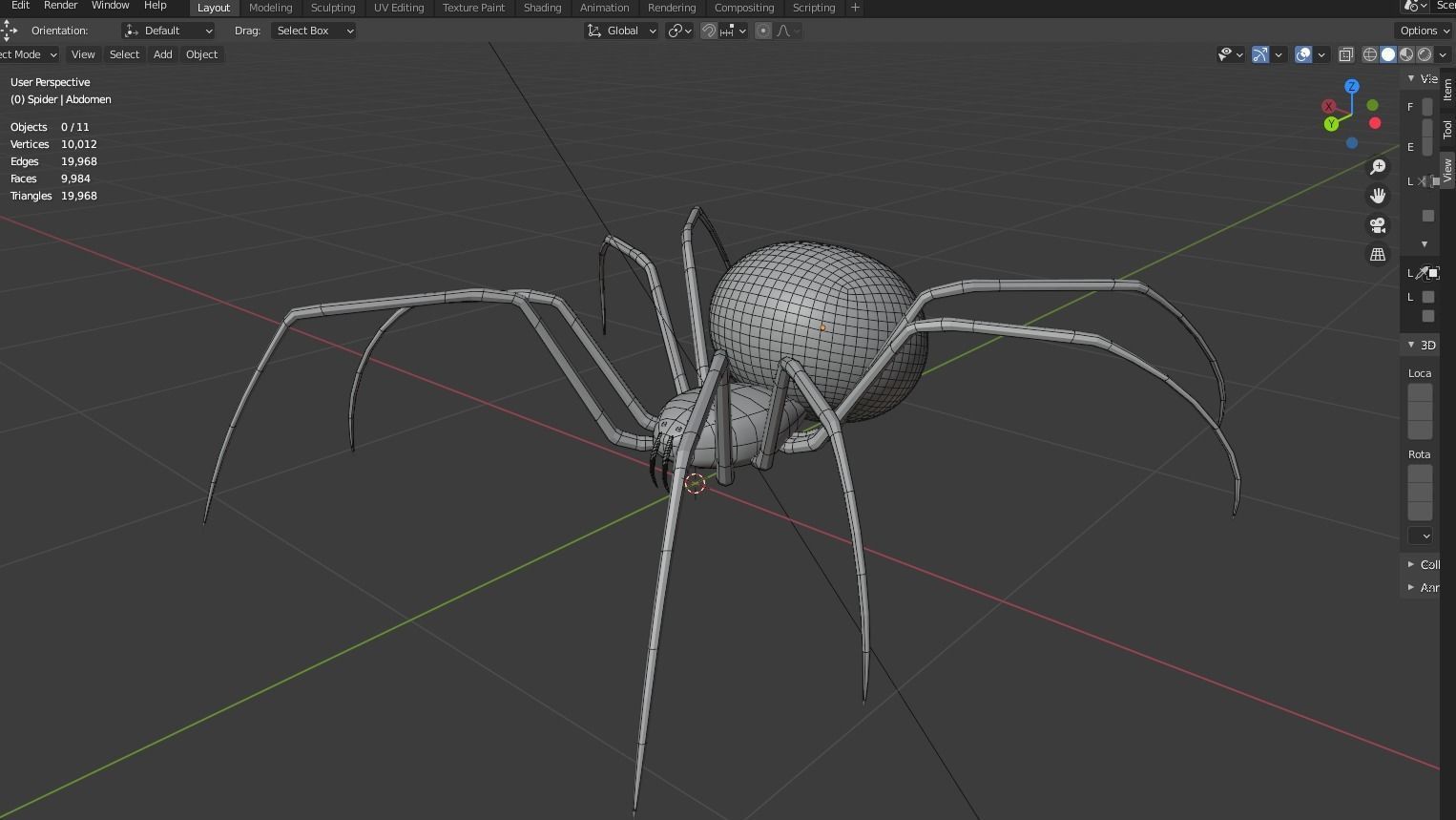Click negative Y green dot on gizmo
The image size is (1456, 820).
click(x=1372, y=105)
